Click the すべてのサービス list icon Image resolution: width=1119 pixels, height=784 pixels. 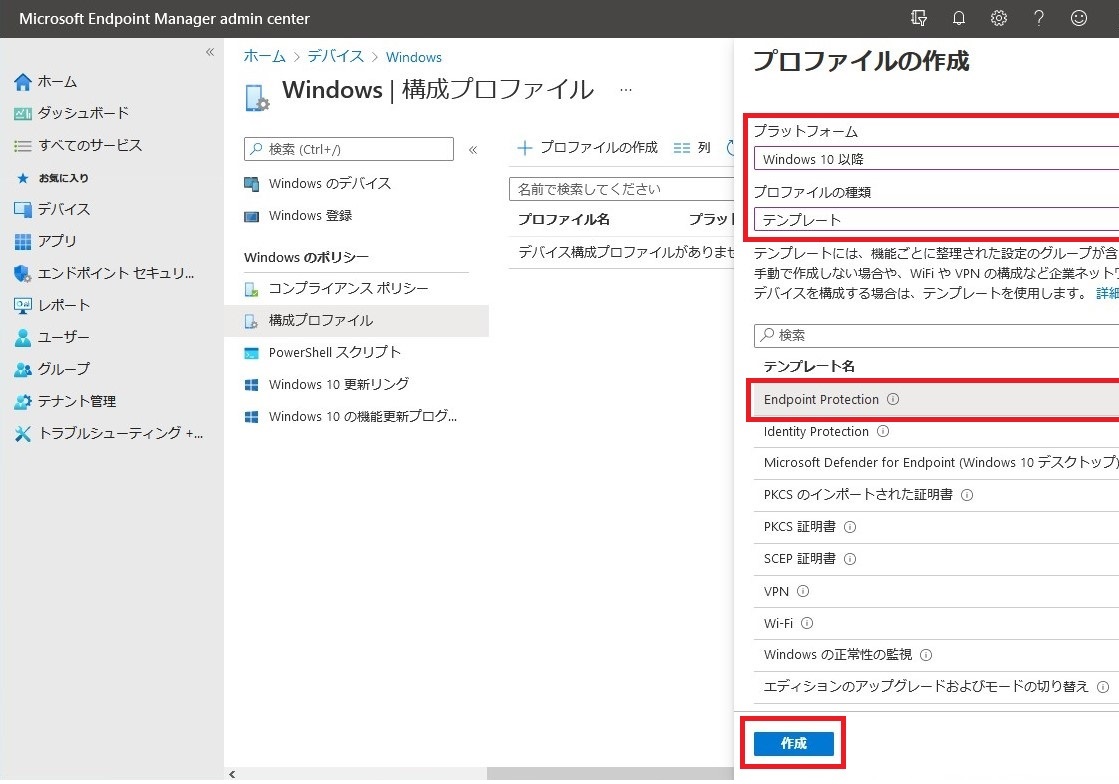(23, 146)
